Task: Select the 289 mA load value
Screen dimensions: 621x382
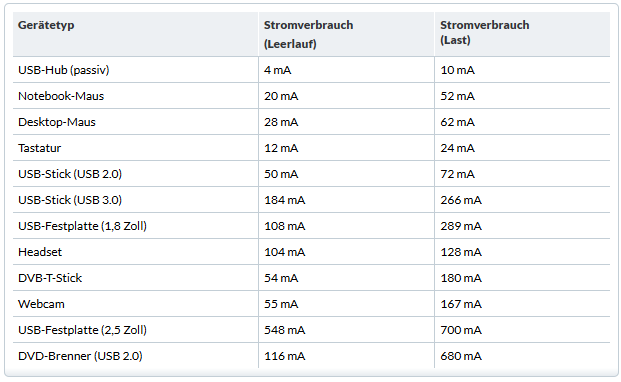Action: tap(461, 226)
